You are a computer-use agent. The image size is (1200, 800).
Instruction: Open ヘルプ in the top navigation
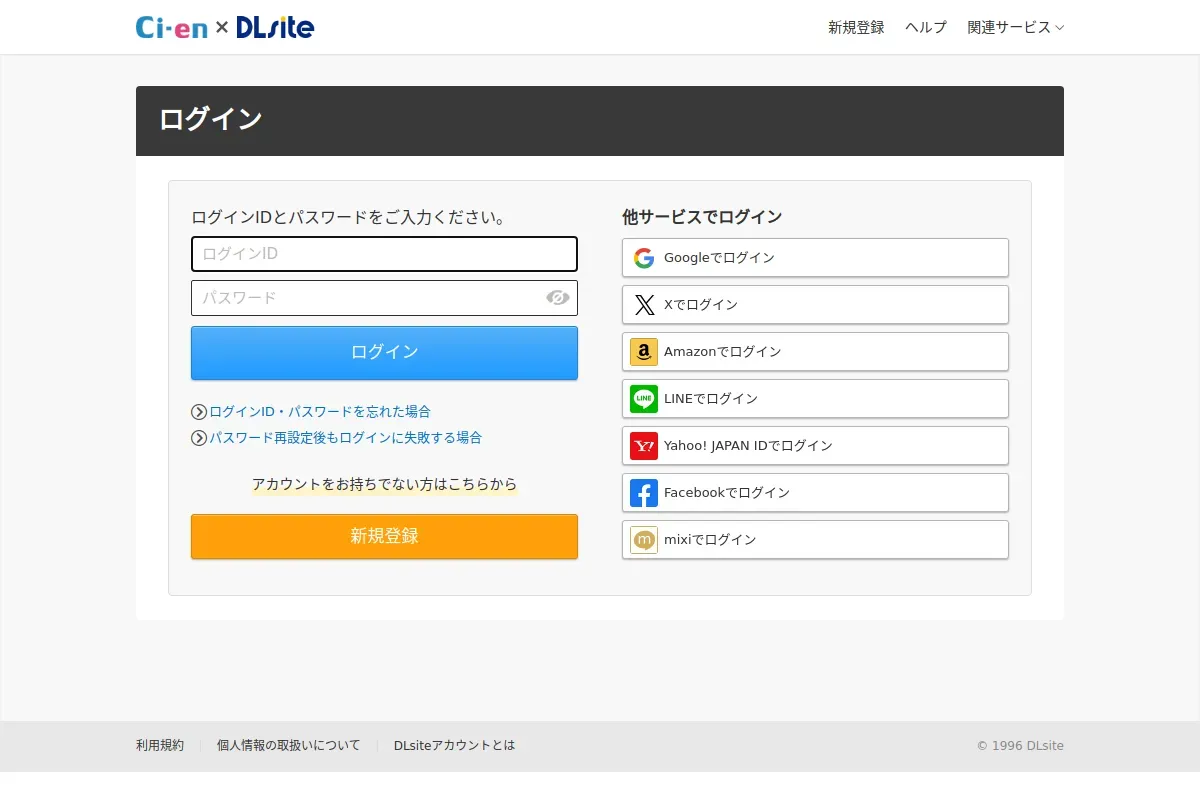(x=926, y=27)
